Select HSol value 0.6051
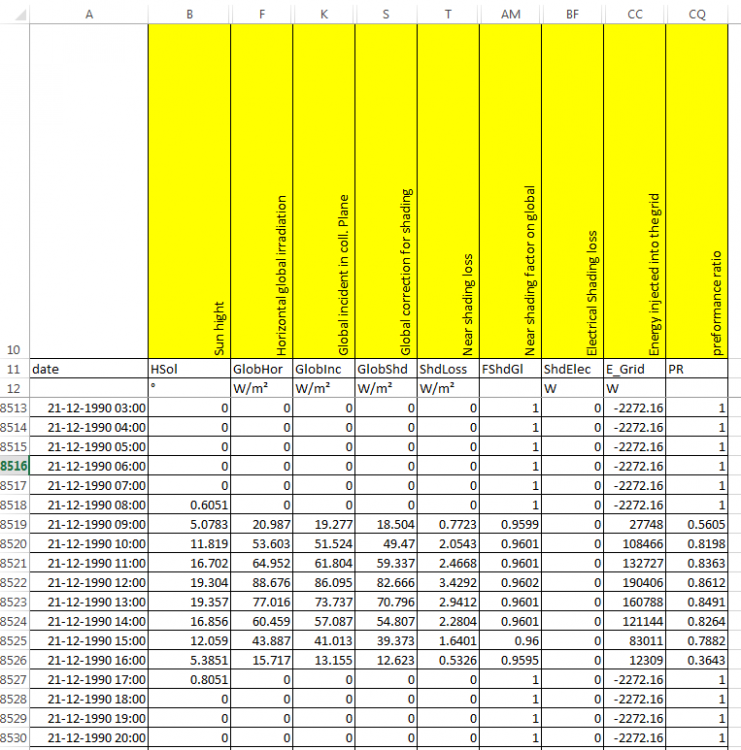The width and height of the screenshot is (741, 750). [x=189, y=505]
